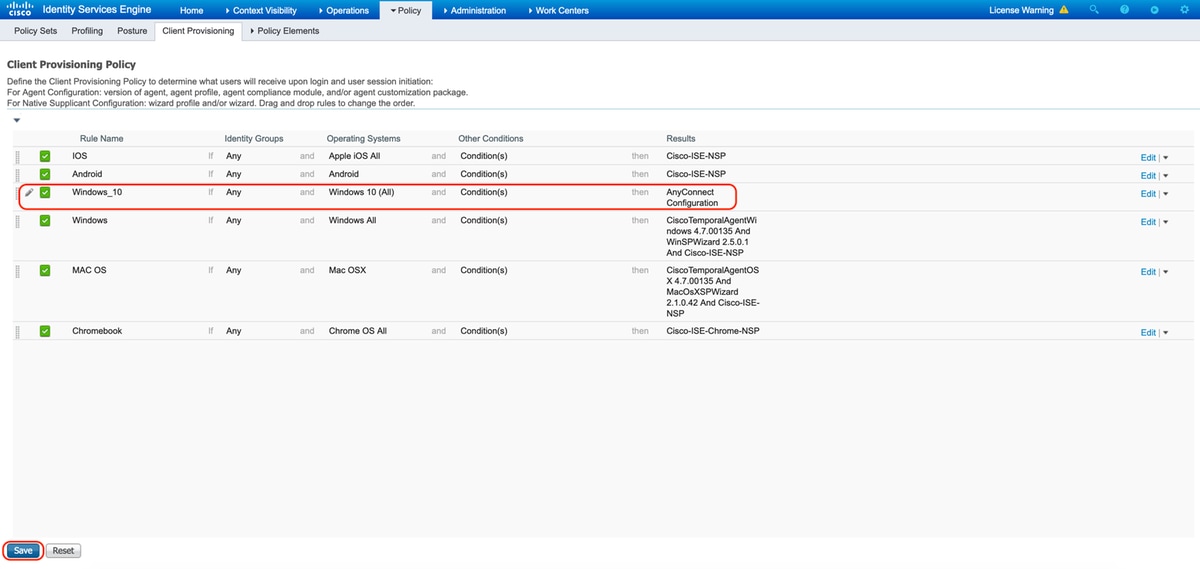1200x569 pixels.
Task: Click Edit link for Windows_10 rule
Action: 1148,194
